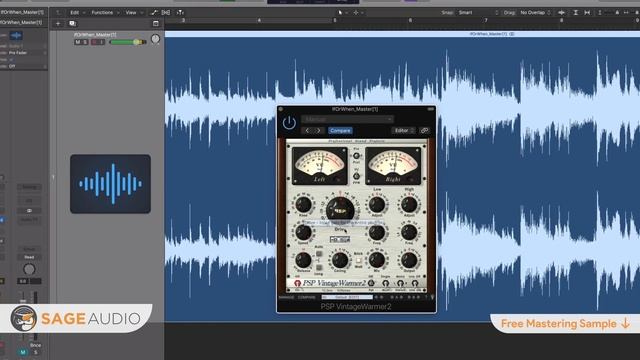640x360 pixels.
Task: Open the Snap Smart dropdown
Action: (478, 13)
